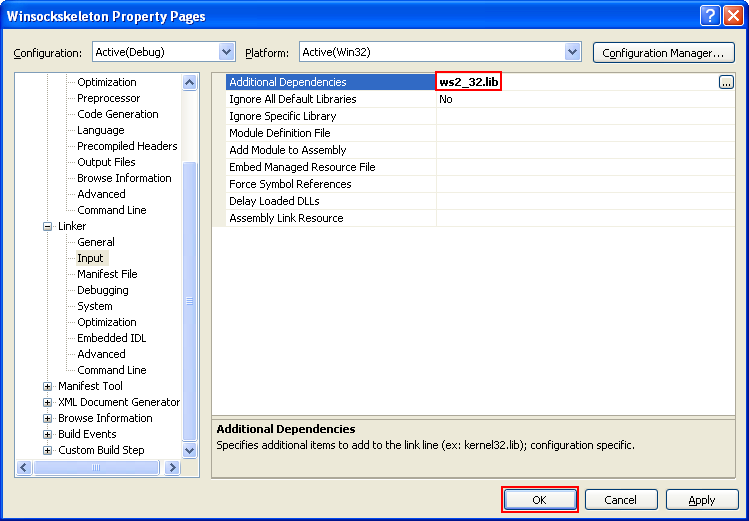Collapse the Linker tree node
Screen dimensions: 749x521
click(47, 226)
